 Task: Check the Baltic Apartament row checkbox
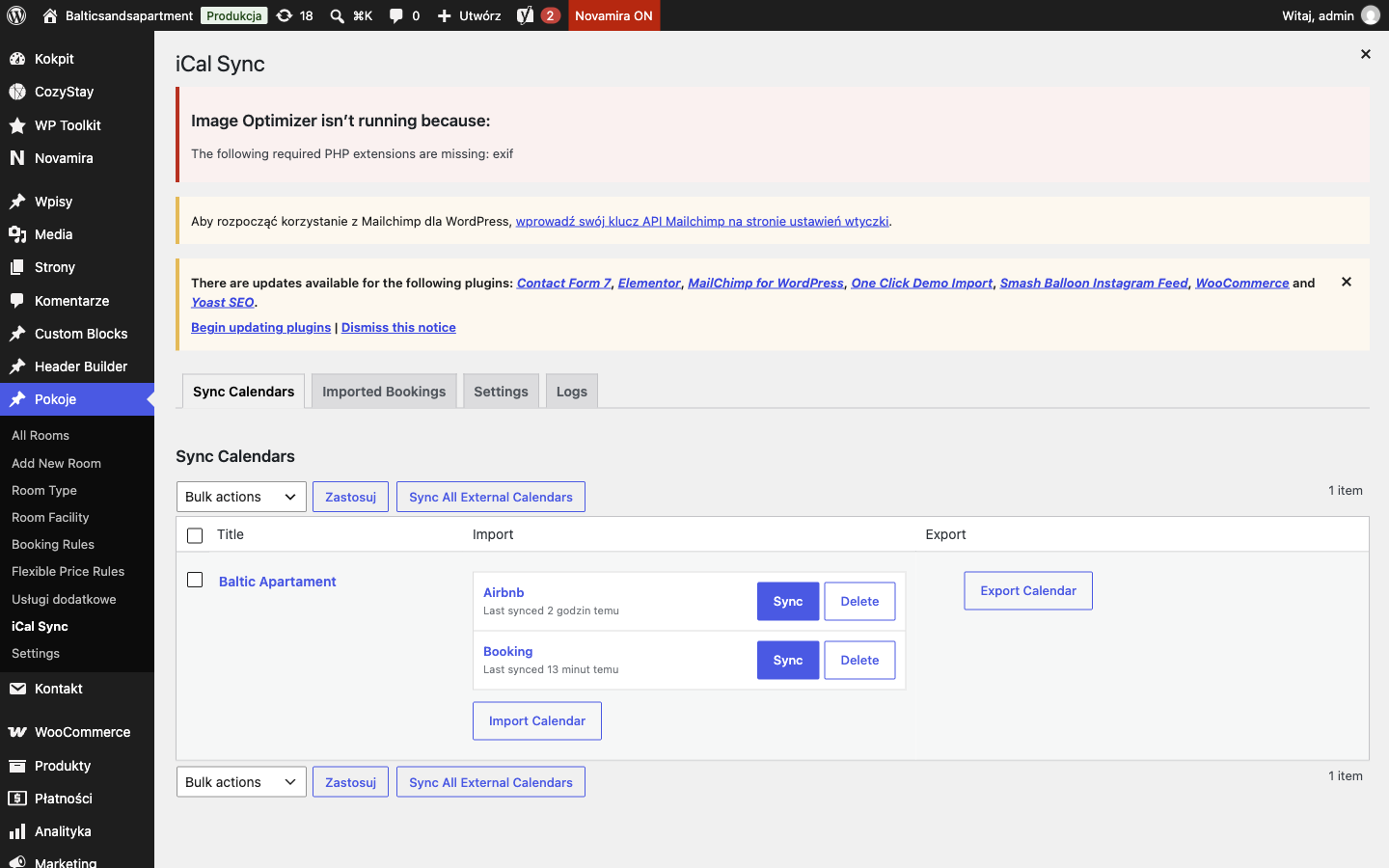click(195, 580)
